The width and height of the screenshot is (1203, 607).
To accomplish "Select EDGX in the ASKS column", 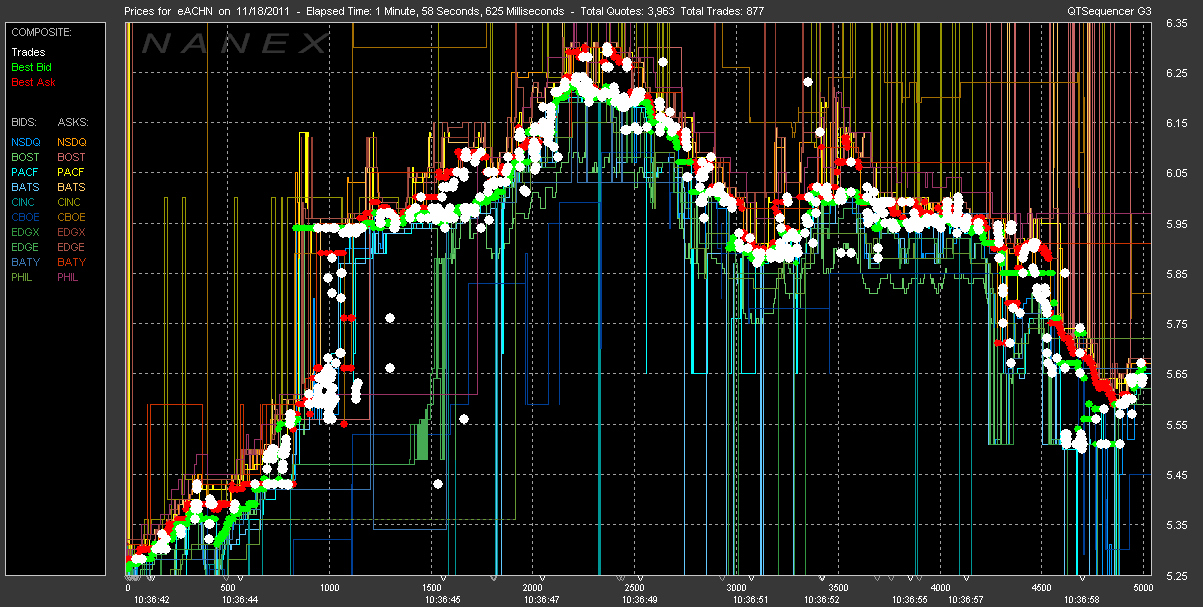I will (72, 232).
